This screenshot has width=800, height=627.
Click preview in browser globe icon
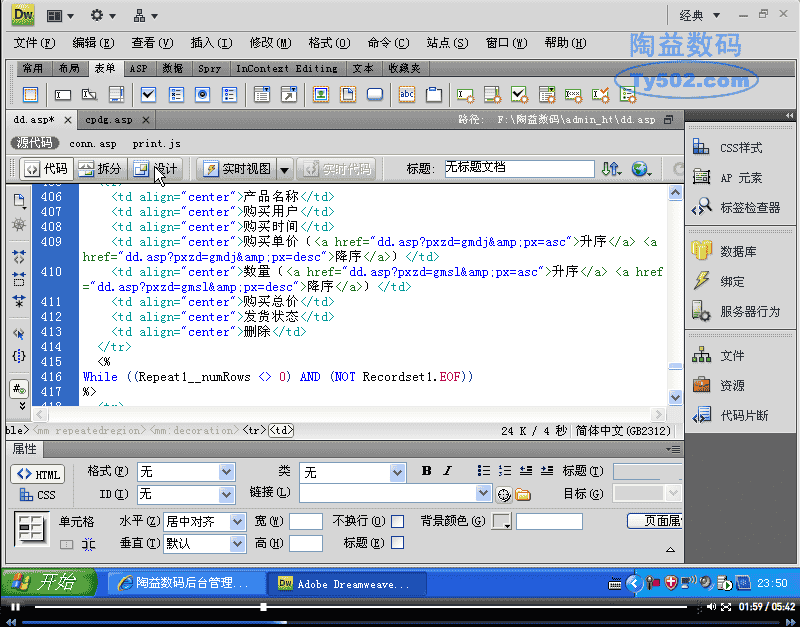pos(640,169)
